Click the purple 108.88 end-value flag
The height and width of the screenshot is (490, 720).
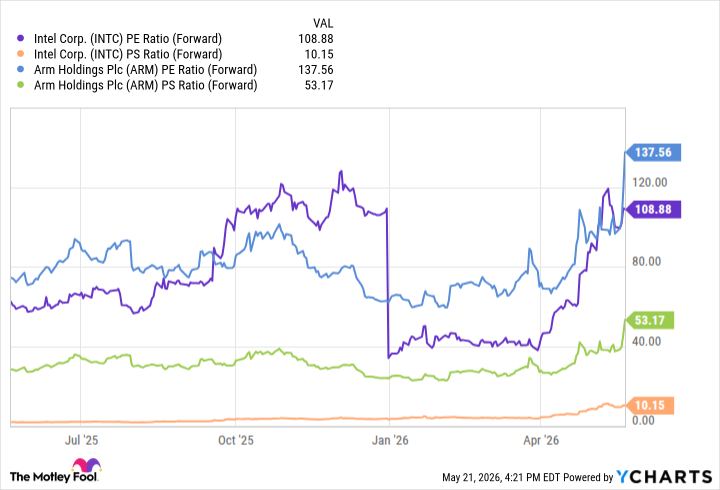pyautogui.click(x=653, y=209)
